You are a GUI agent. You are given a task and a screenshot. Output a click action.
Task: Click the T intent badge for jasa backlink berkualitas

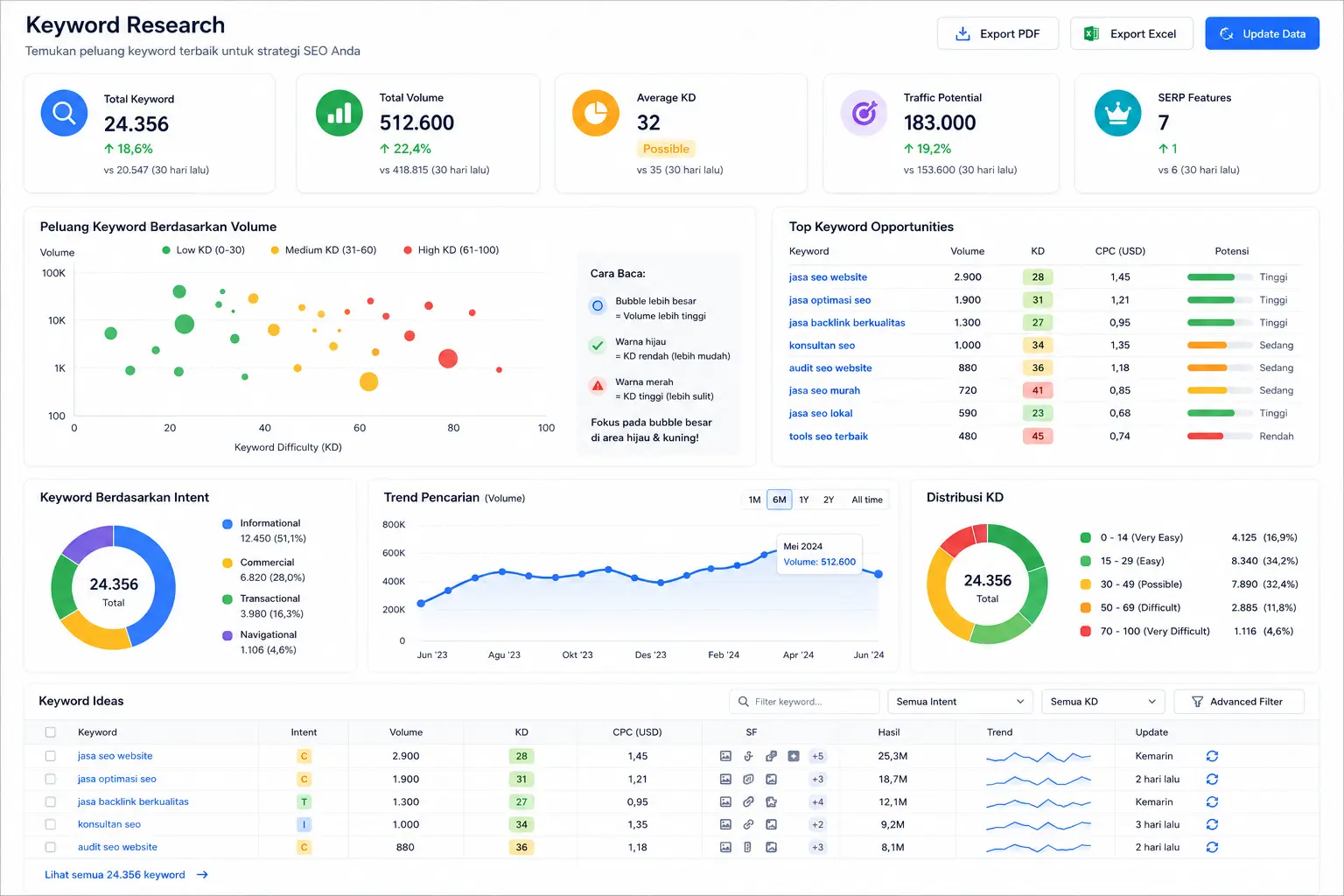(x=304, y=801)
